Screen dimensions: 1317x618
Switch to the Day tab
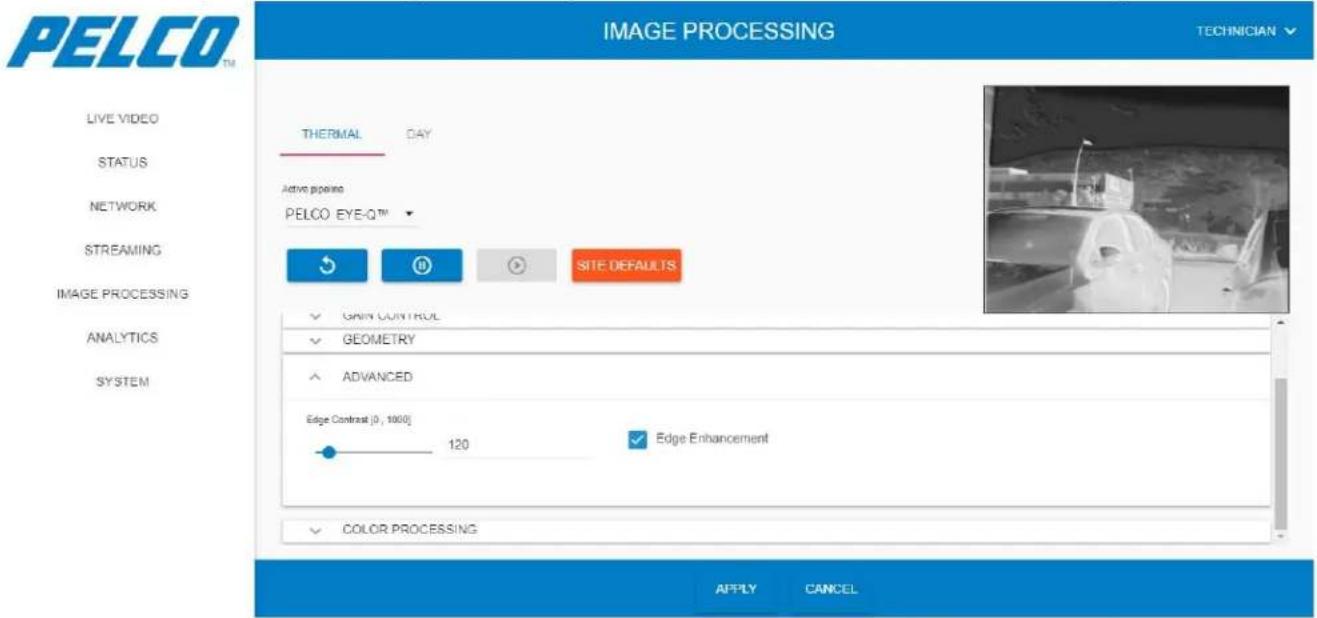click(x=419, y=135)
